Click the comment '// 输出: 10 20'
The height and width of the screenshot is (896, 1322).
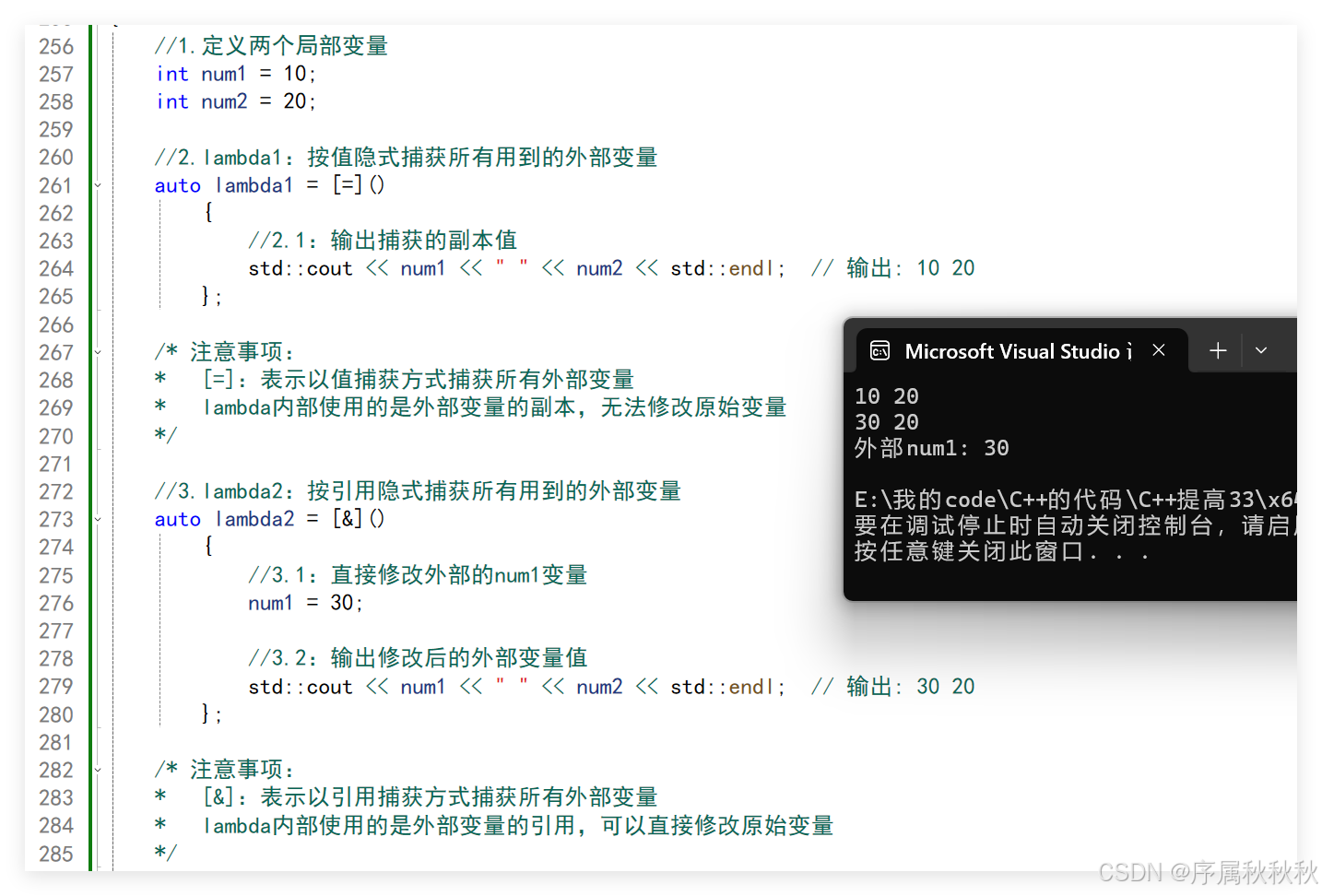coord(893,268)
